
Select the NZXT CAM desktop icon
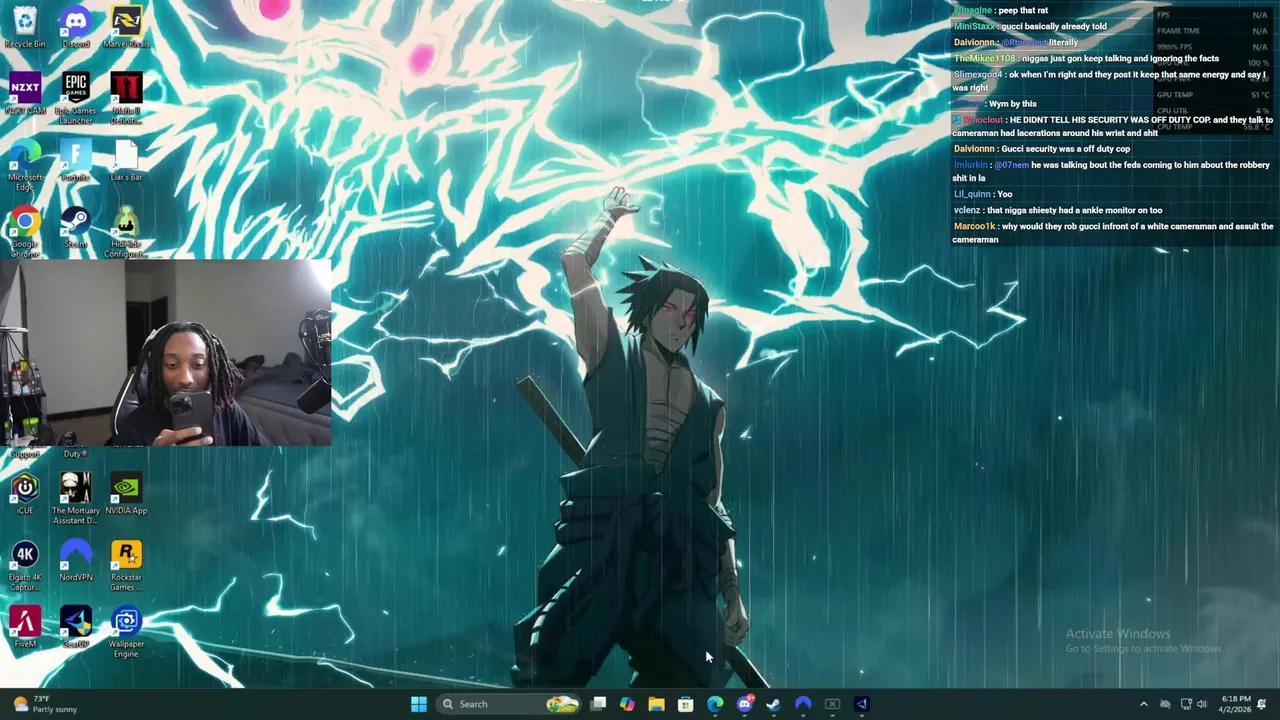(25, 94)
